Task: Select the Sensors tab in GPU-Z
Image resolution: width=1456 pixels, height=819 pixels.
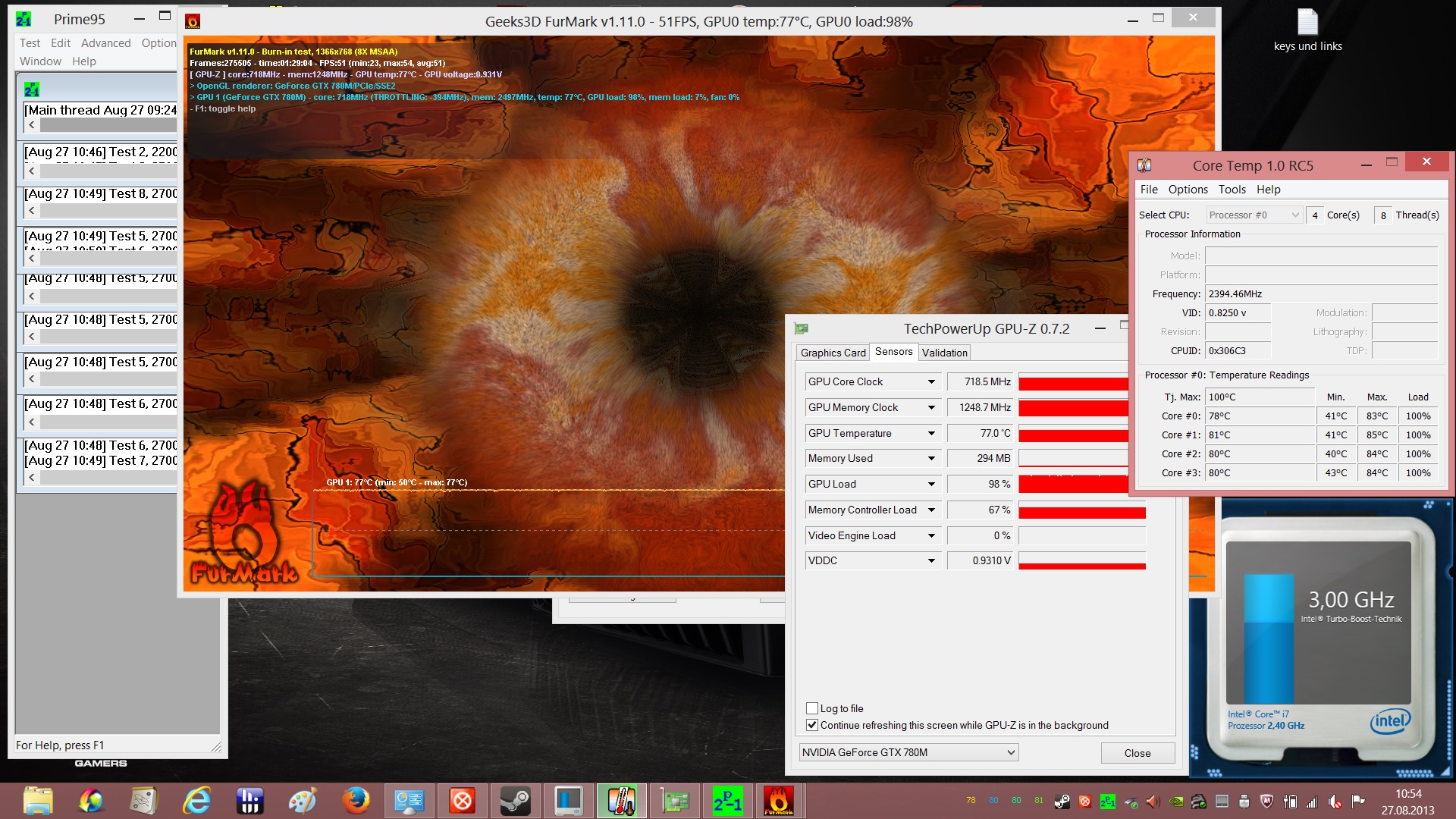Action: click(893, 351)
